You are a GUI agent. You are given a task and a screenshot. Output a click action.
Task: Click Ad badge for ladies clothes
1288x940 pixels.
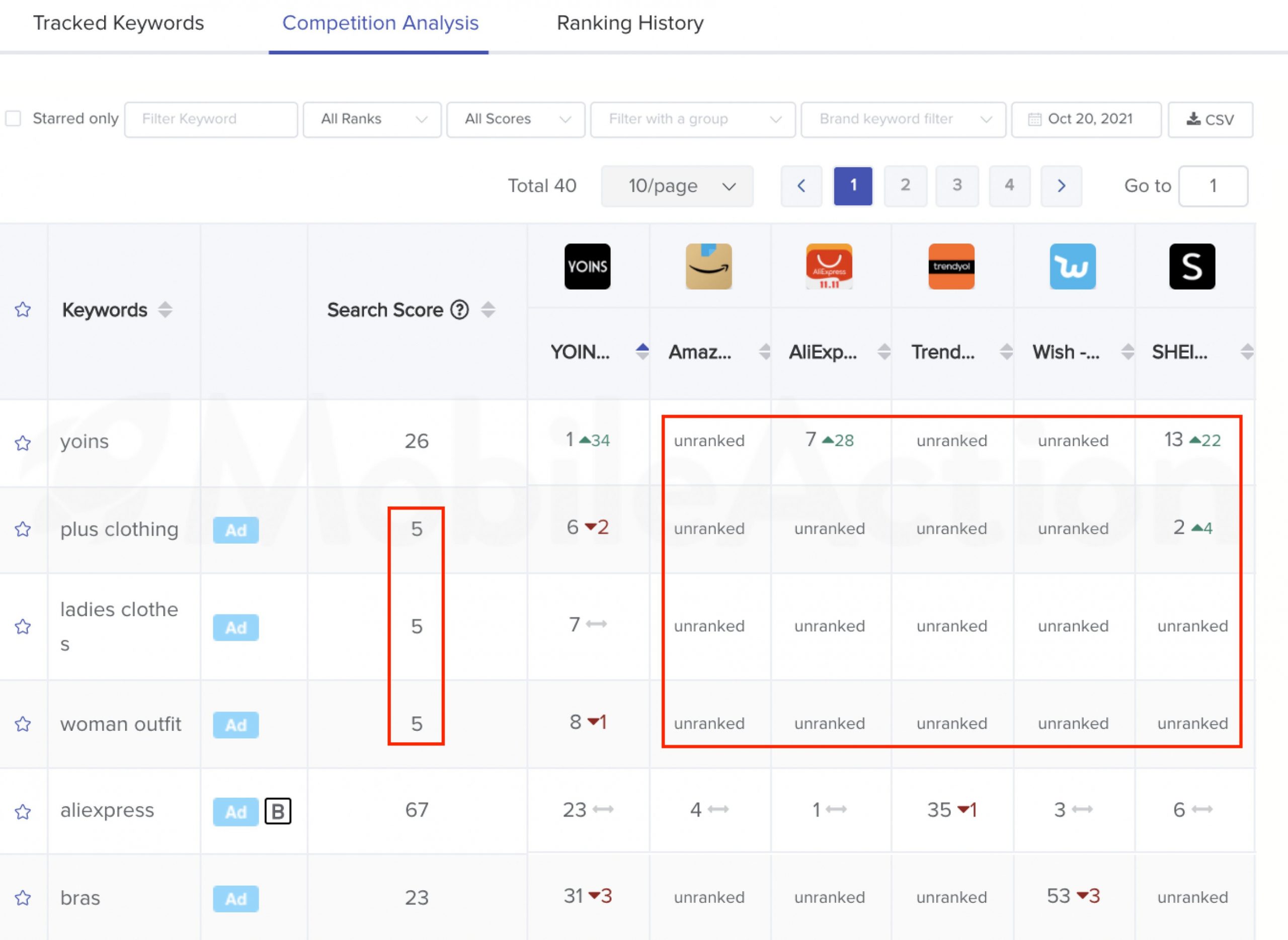235,628
